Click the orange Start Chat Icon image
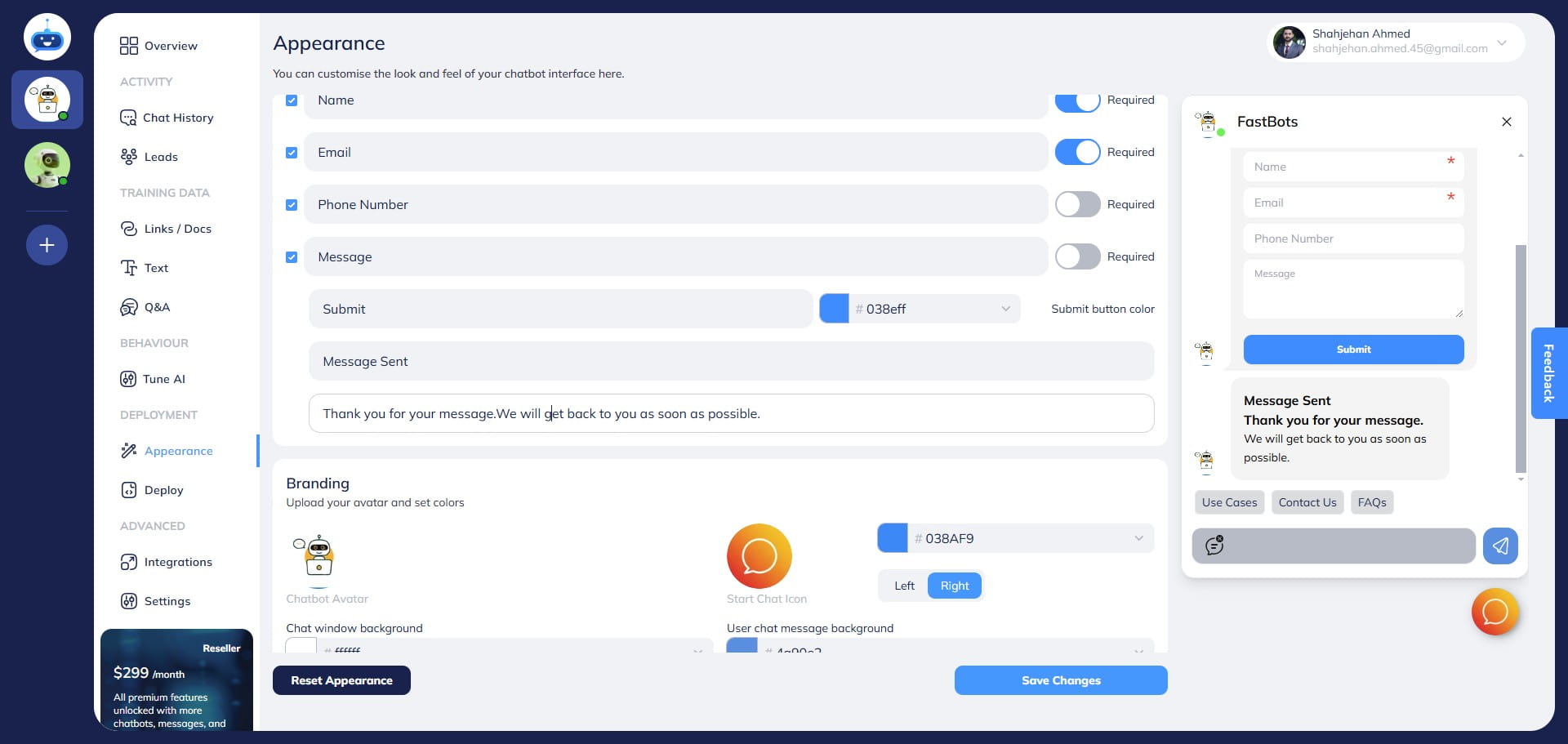Screen dimensions: 1568x744 pos(759,556)
